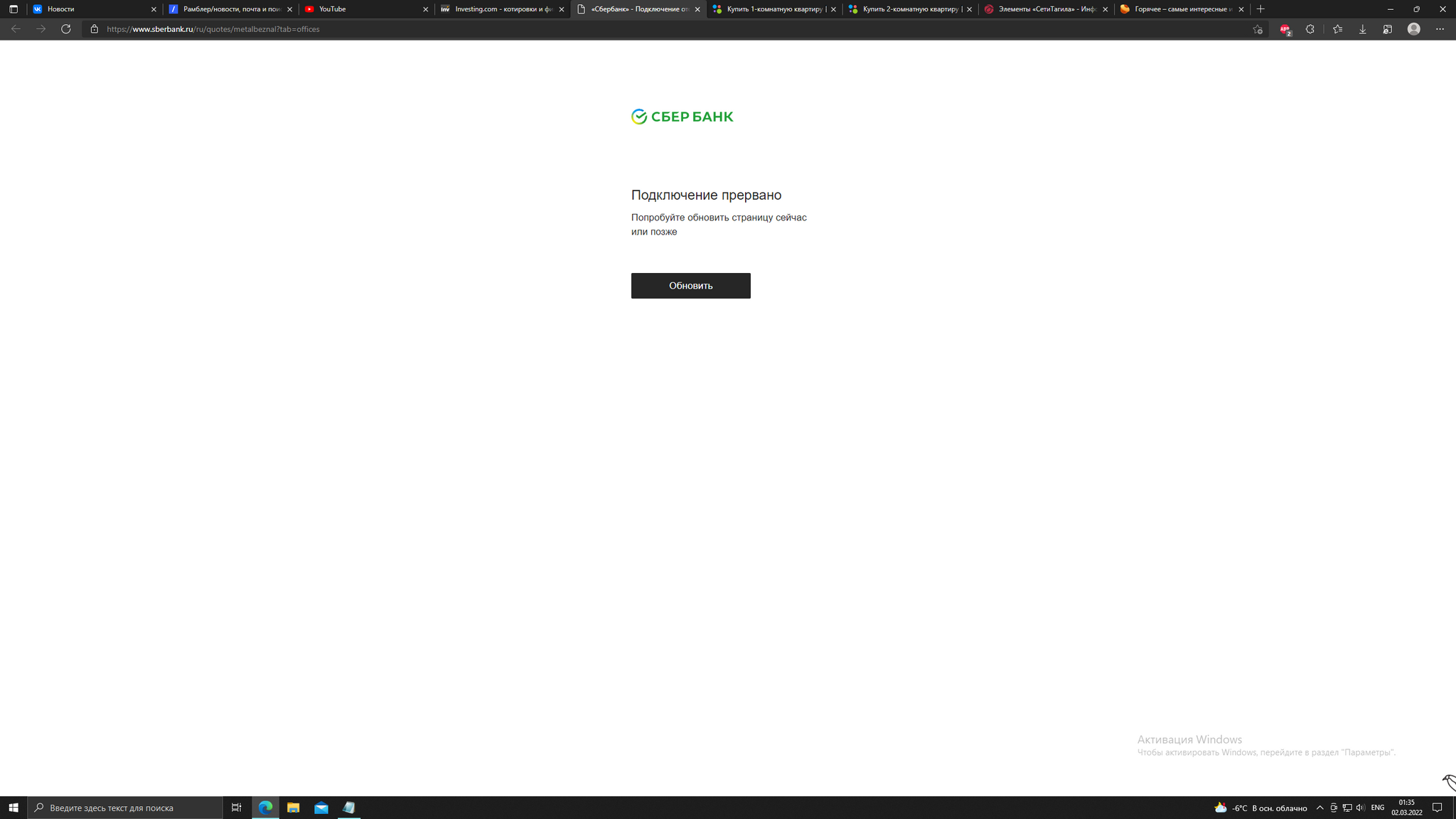Open File Explorer from taskbar
The image size is (1456, 819).
click(x=293, y=808)
